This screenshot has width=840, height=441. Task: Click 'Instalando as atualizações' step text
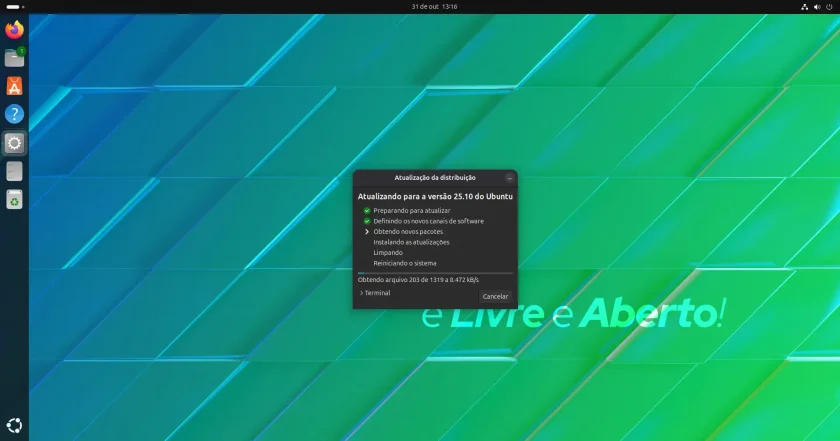point(411,242)
